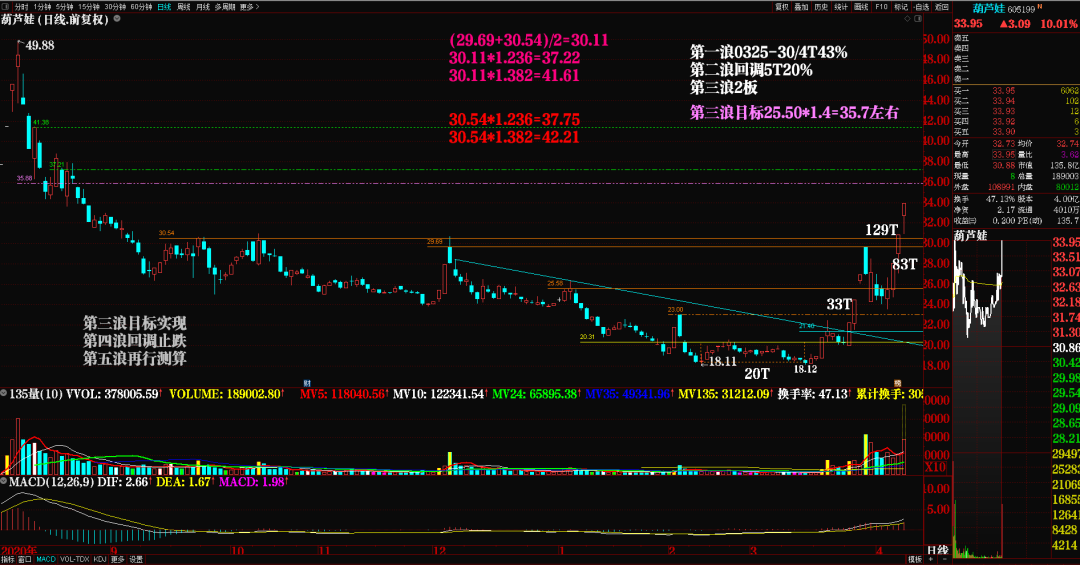Switch to the 周线 period
Screen dimensions: 1080x565
[x=183, y=7]
